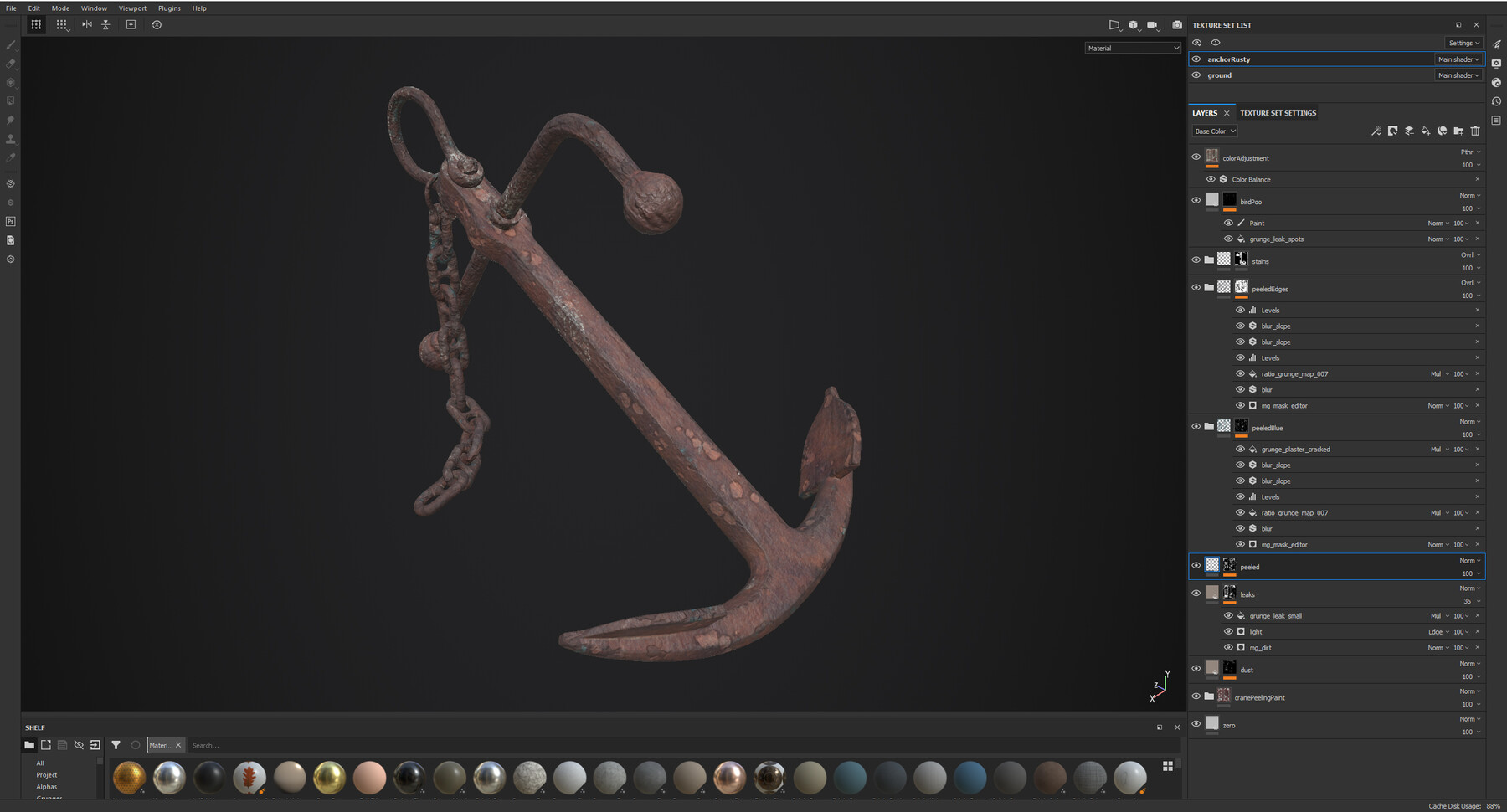Select the Smudge tool in the toolbar

point(10,120)
